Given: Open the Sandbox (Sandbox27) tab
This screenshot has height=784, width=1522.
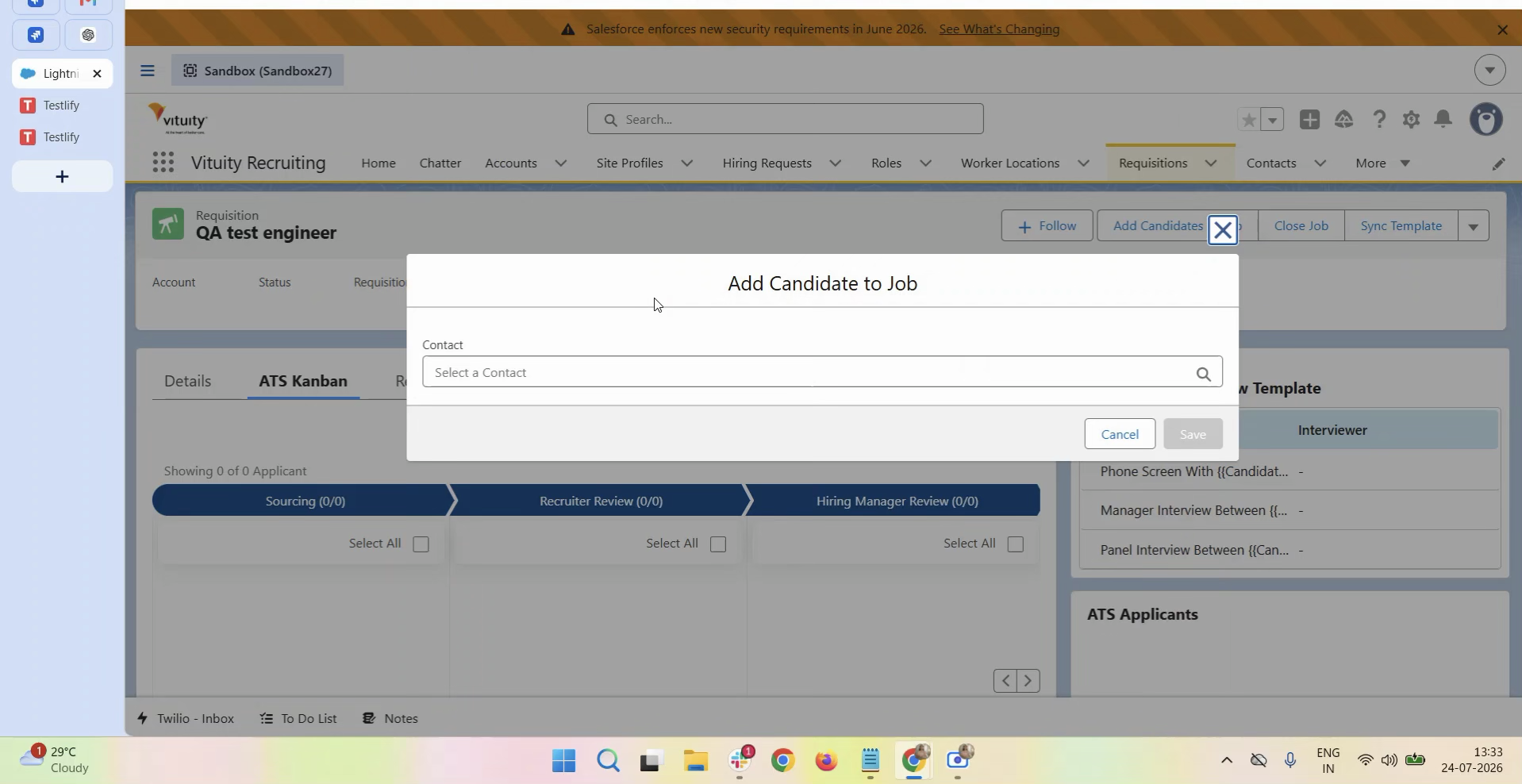Looking at the screenshot, I should pos(258,71).
